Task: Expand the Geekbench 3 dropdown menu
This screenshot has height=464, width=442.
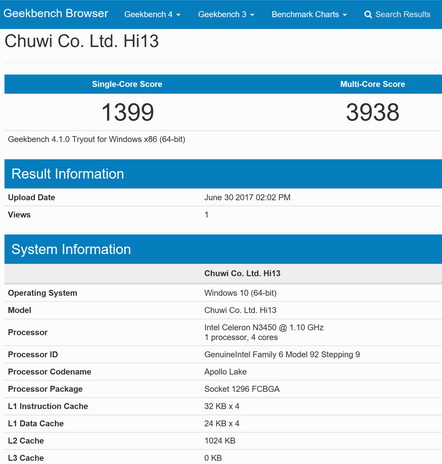Action: tap(226, 14)
